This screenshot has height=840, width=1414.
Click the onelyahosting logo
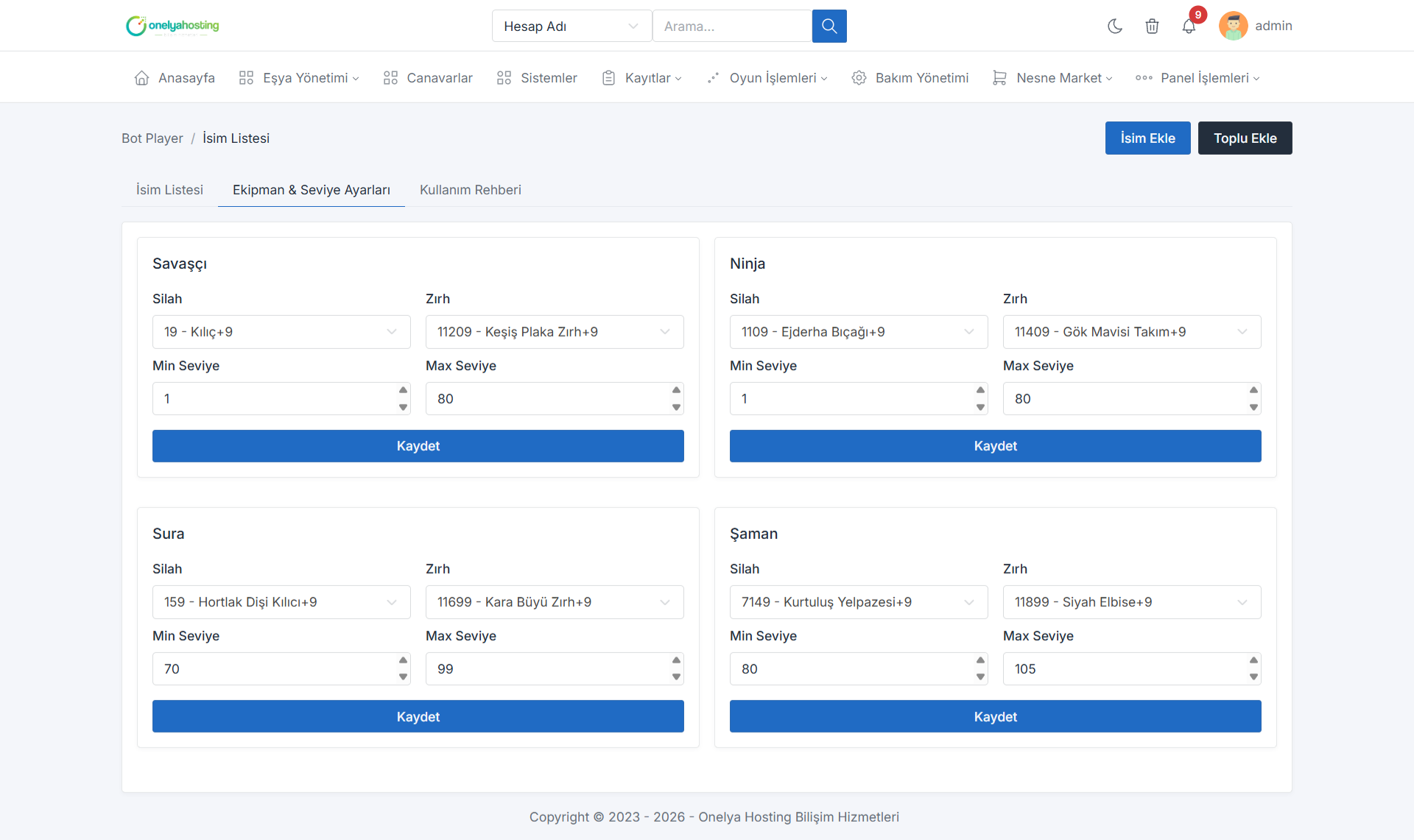pyautogui.click(x=173, y=26)
